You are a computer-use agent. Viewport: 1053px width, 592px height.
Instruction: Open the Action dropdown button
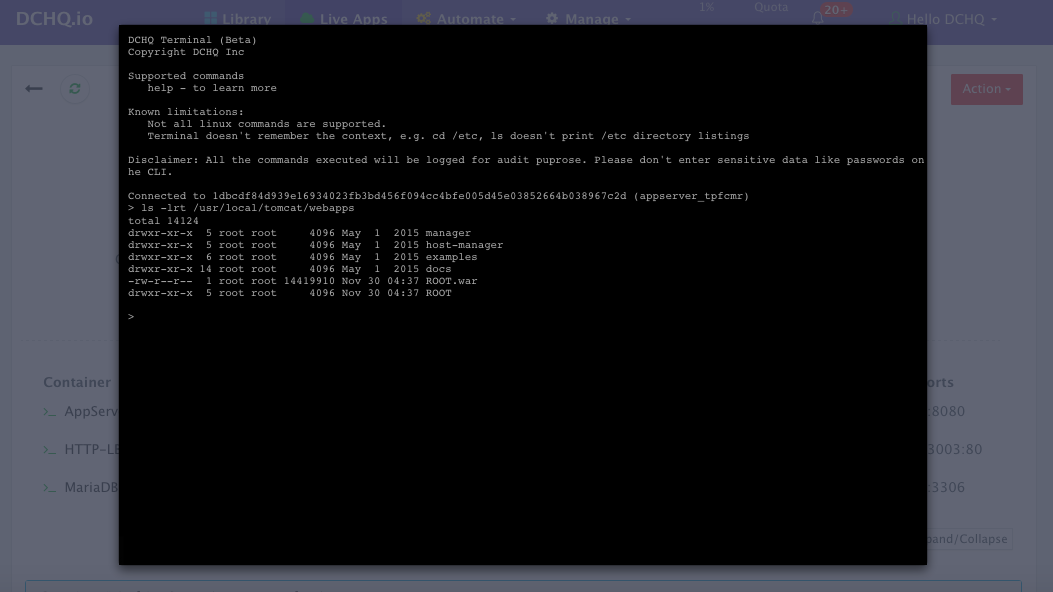[x=987, y=89]
